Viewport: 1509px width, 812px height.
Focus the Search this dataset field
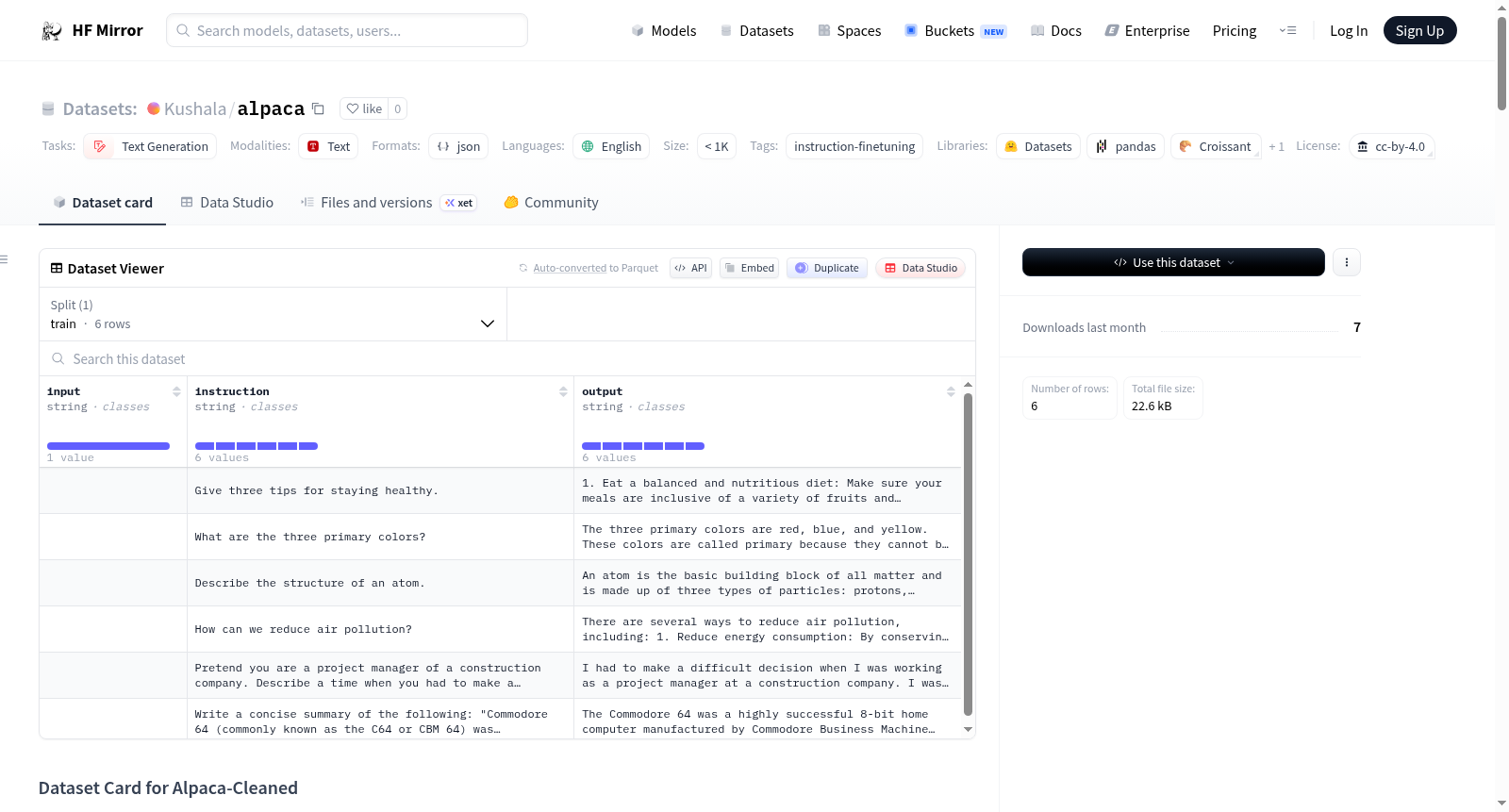[x=507, y=358]
